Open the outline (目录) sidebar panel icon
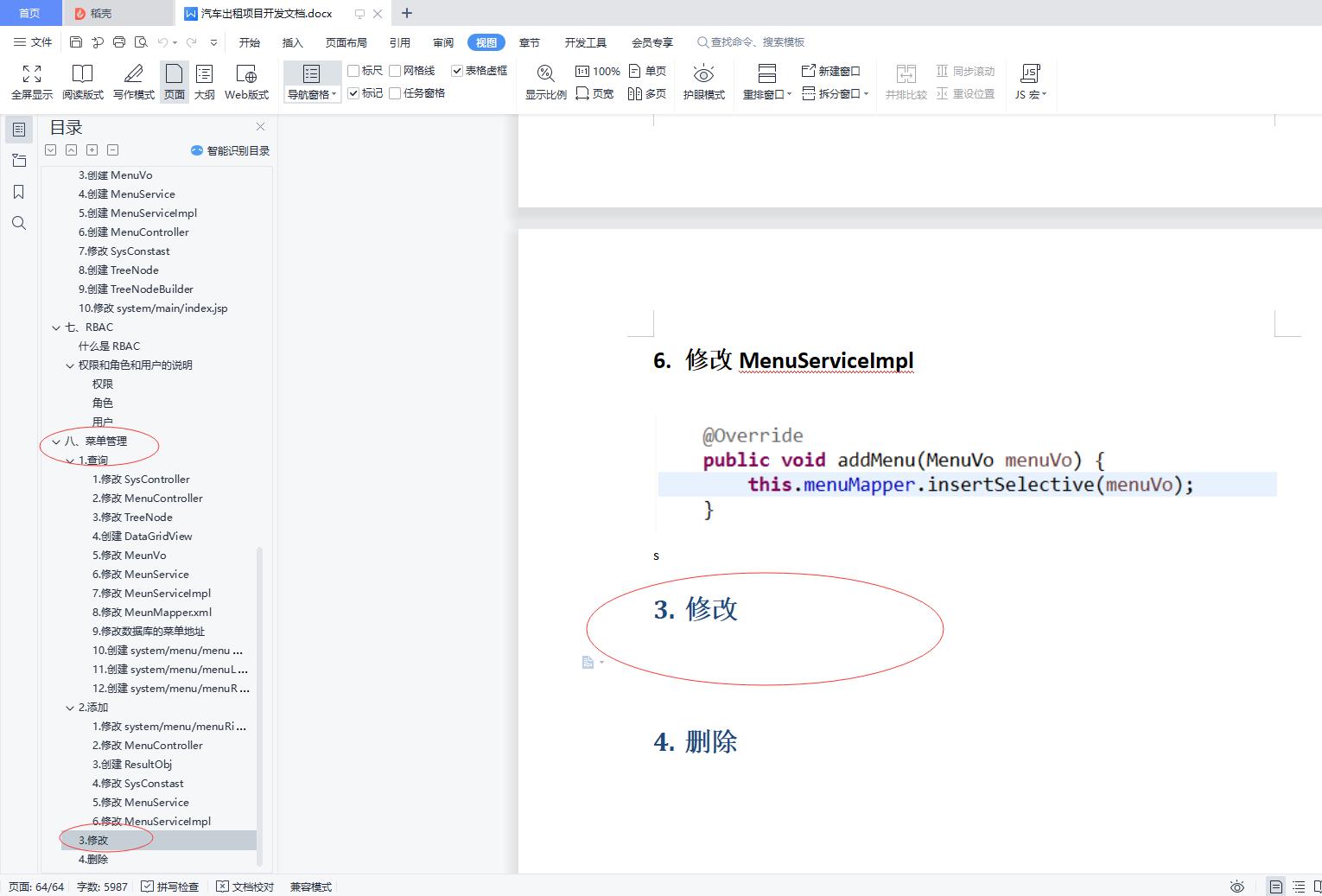This screenshot has width=1322, height=896. point(18,130)
